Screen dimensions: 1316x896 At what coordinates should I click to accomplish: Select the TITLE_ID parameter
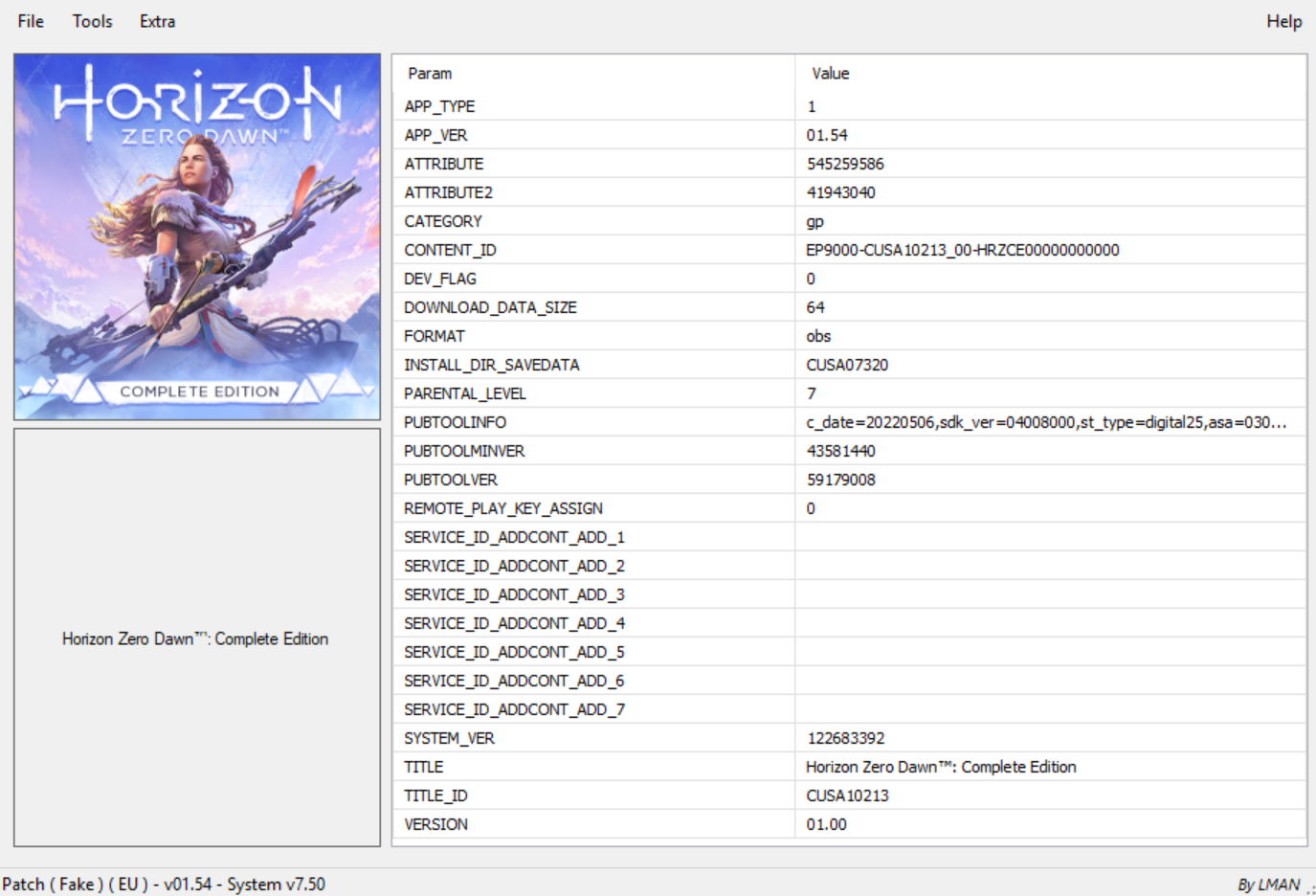click(x=435, y=795)
